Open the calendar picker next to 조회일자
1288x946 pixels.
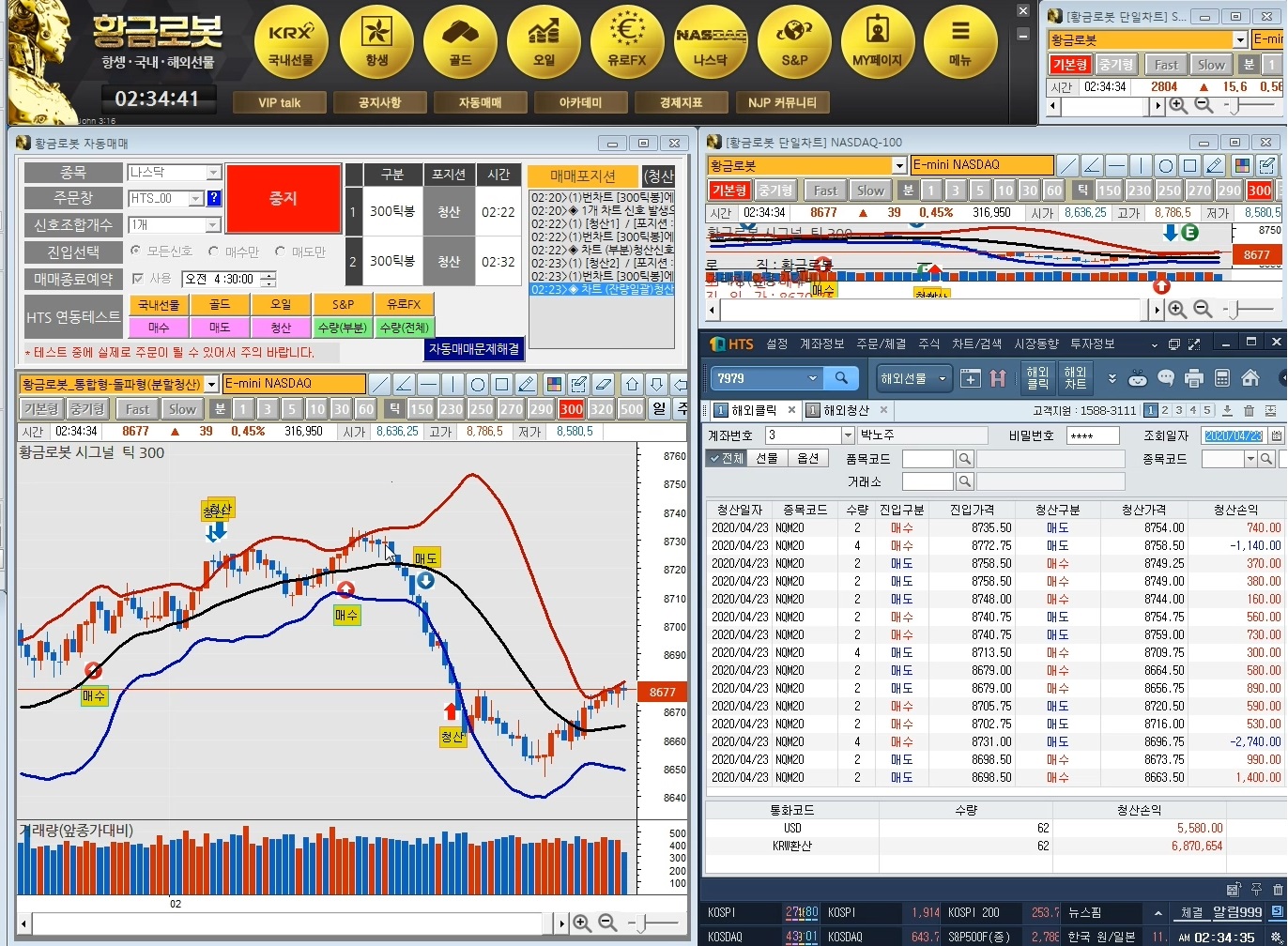tap(1276, 435)
